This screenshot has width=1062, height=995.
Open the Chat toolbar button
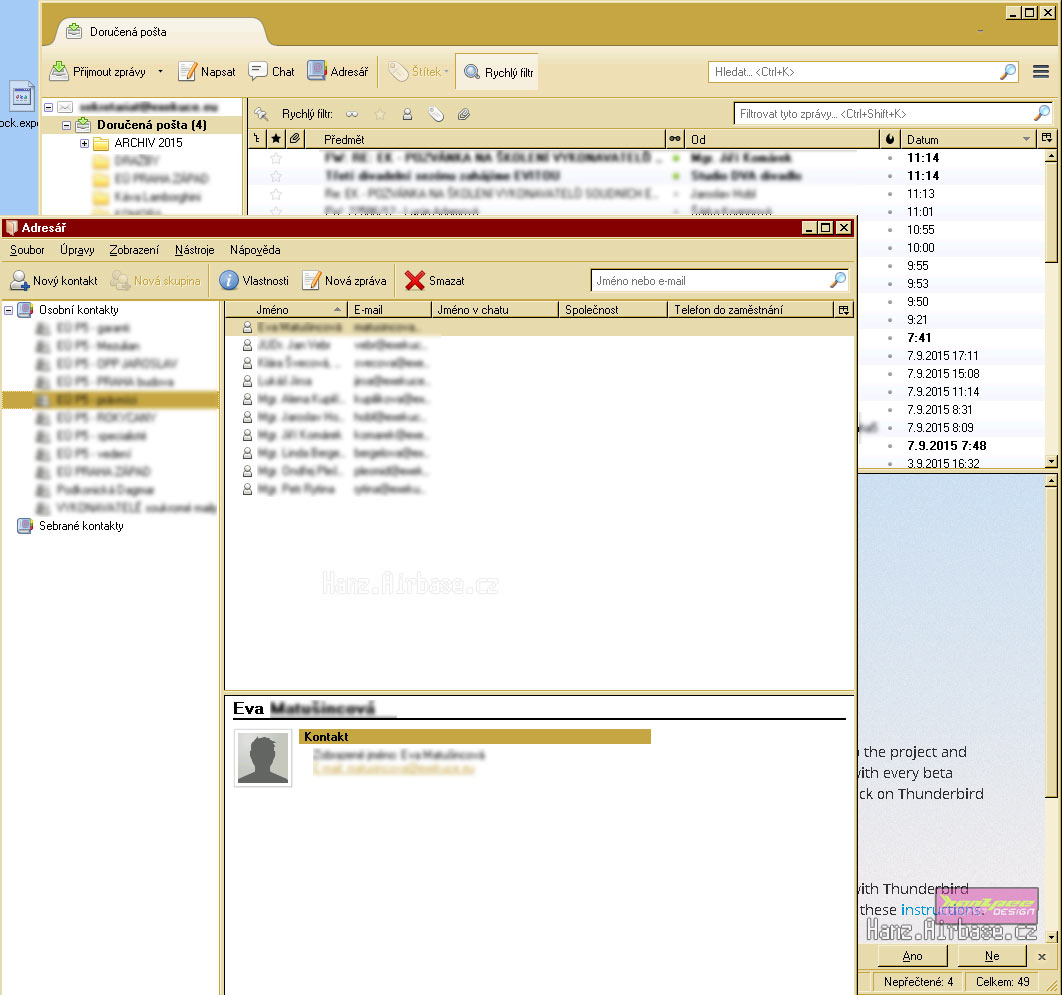(272, 72)
